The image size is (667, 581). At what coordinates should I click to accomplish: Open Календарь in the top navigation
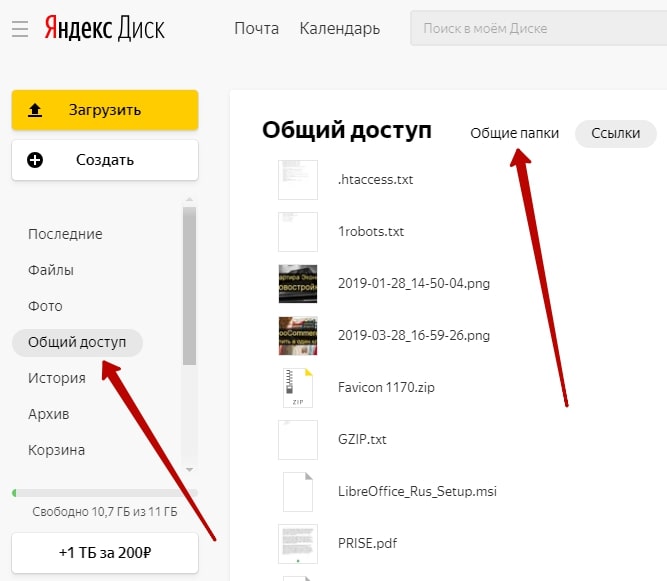(340, 28)
